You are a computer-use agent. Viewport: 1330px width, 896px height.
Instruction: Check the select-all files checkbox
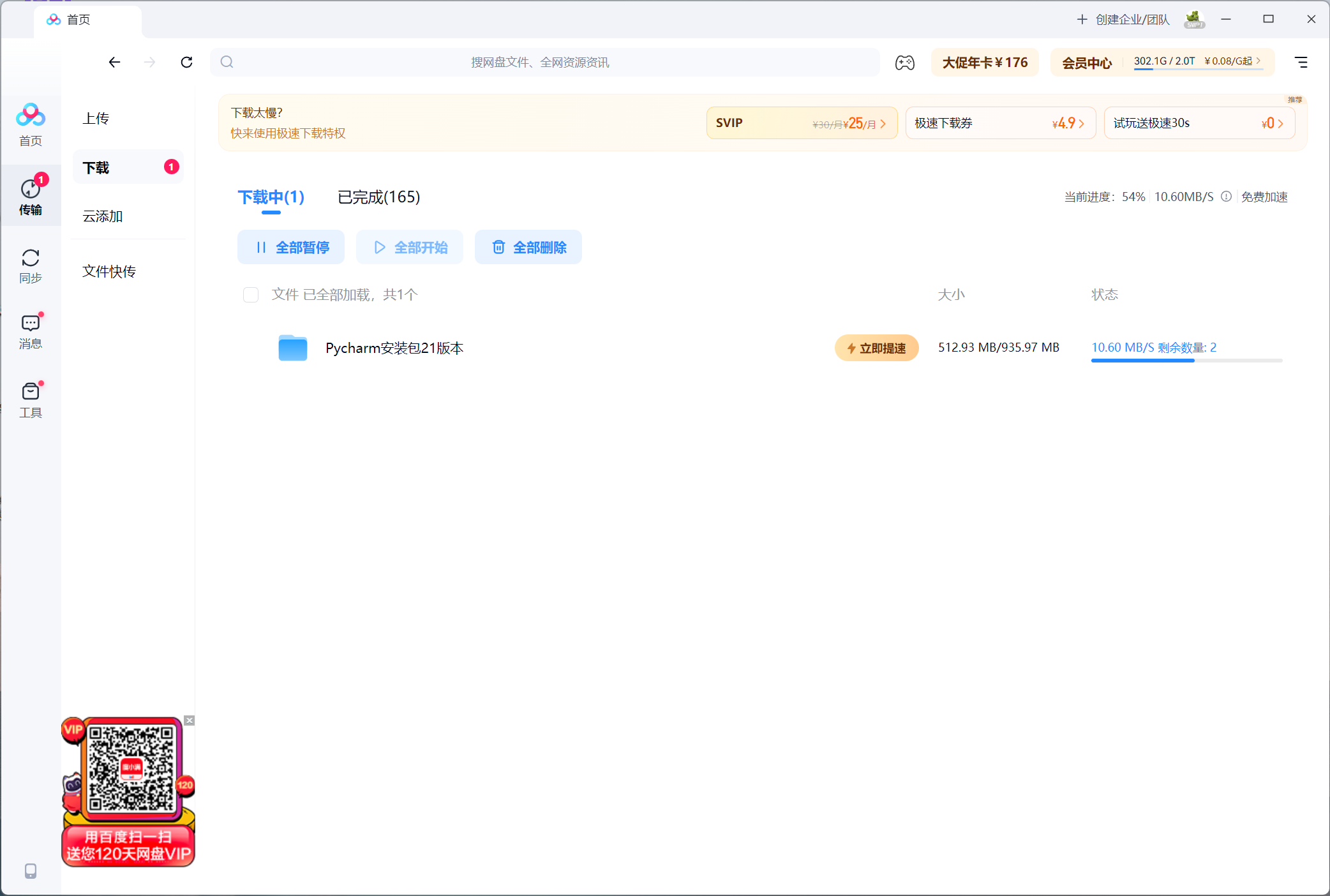pyautogui.click(x=250, y=294)
